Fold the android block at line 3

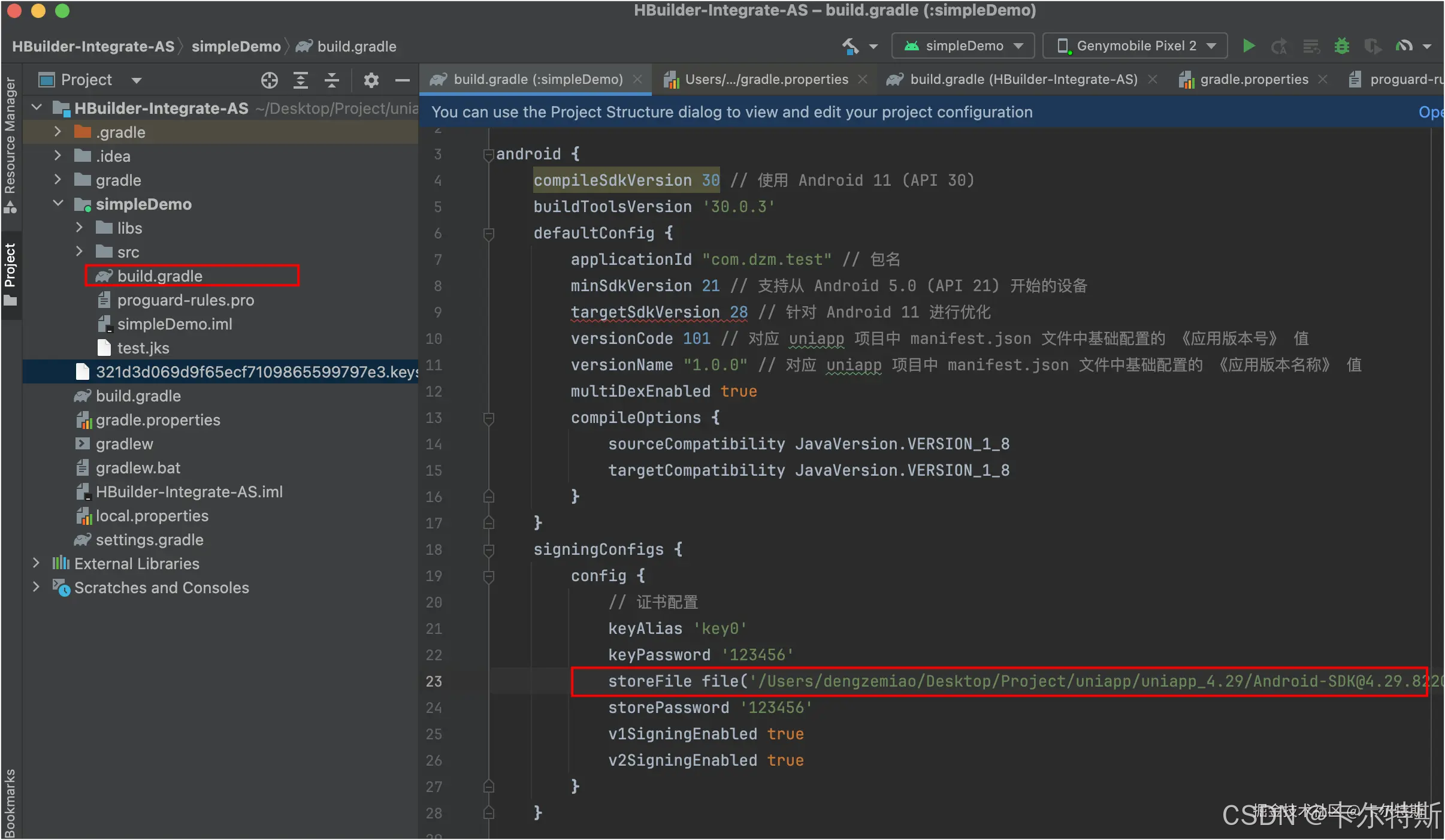(489, 155)
